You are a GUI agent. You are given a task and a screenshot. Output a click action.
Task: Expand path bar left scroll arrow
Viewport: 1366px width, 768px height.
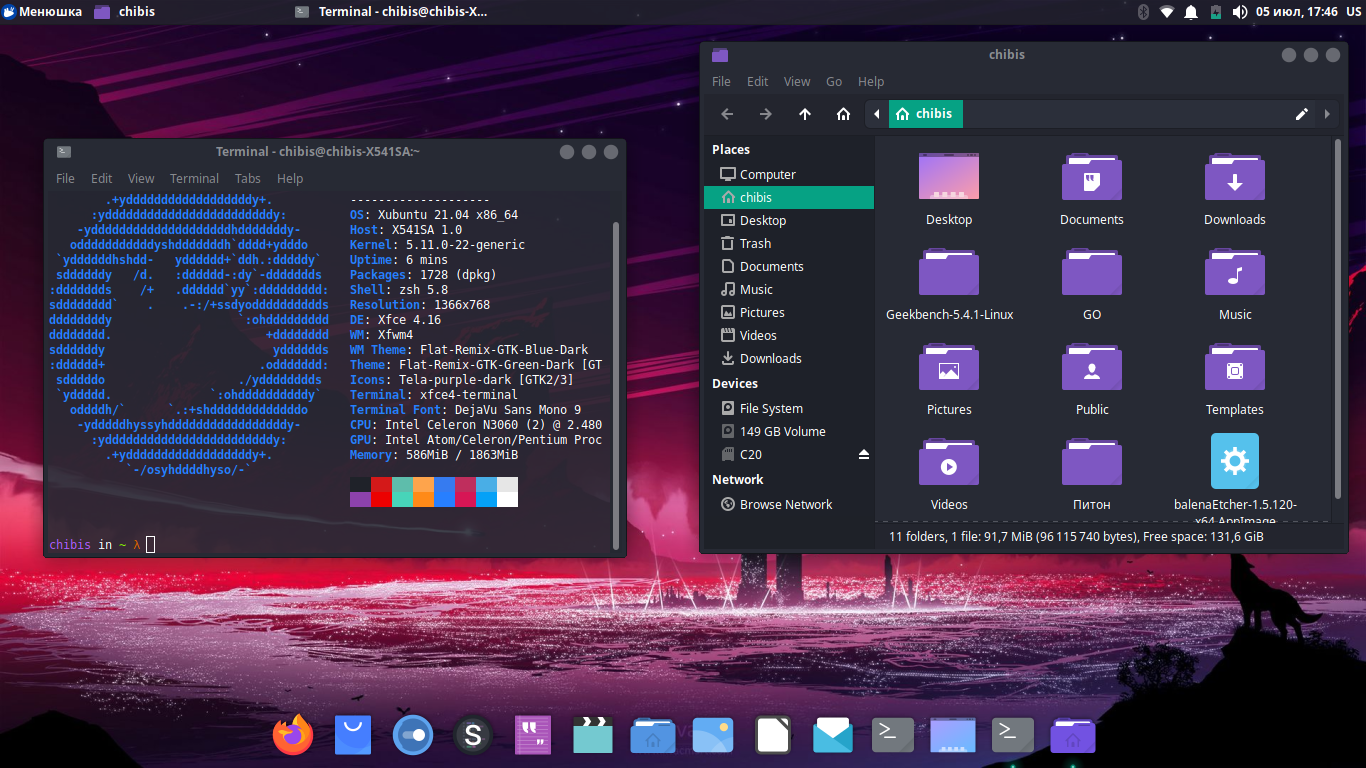[877, 114]
